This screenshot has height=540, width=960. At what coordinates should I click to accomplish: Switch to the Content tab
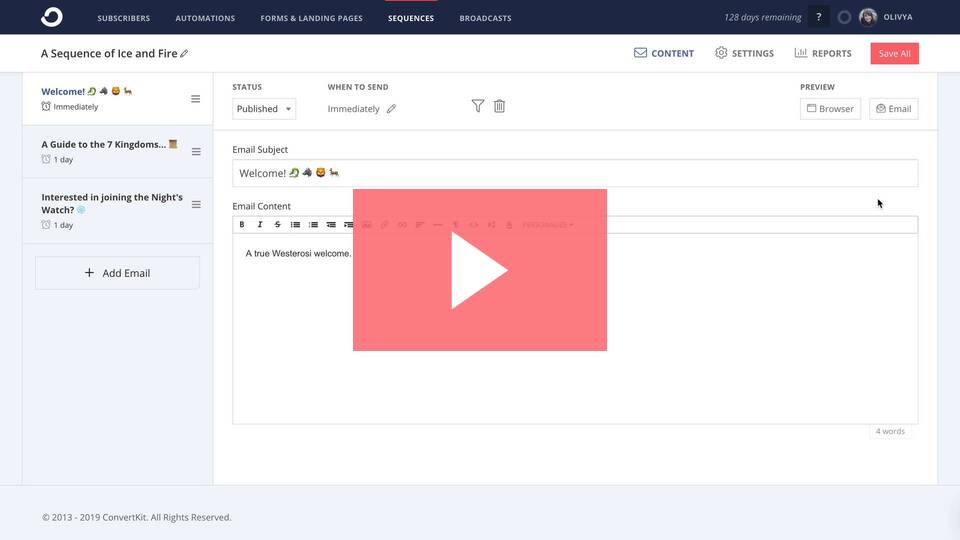pos(664,53)
